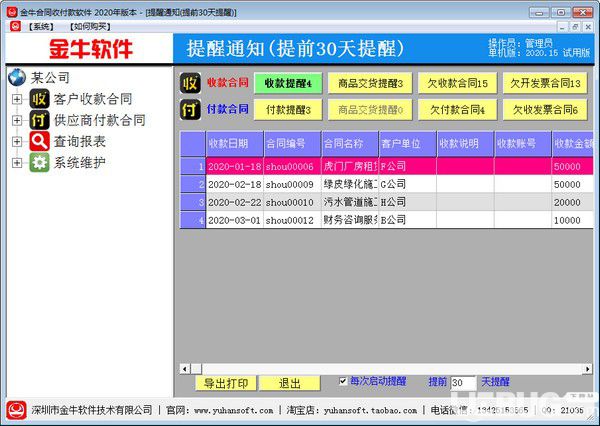The image size is (600, 426).
Task: Click the 收款提醒4 button
Action: 288,83
